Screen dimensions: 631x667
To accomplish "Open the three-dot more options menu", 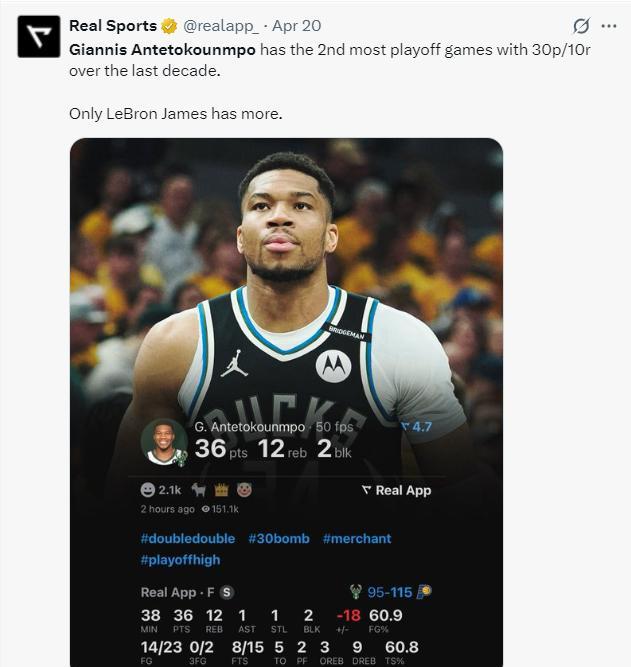I will tap(609, 26).
